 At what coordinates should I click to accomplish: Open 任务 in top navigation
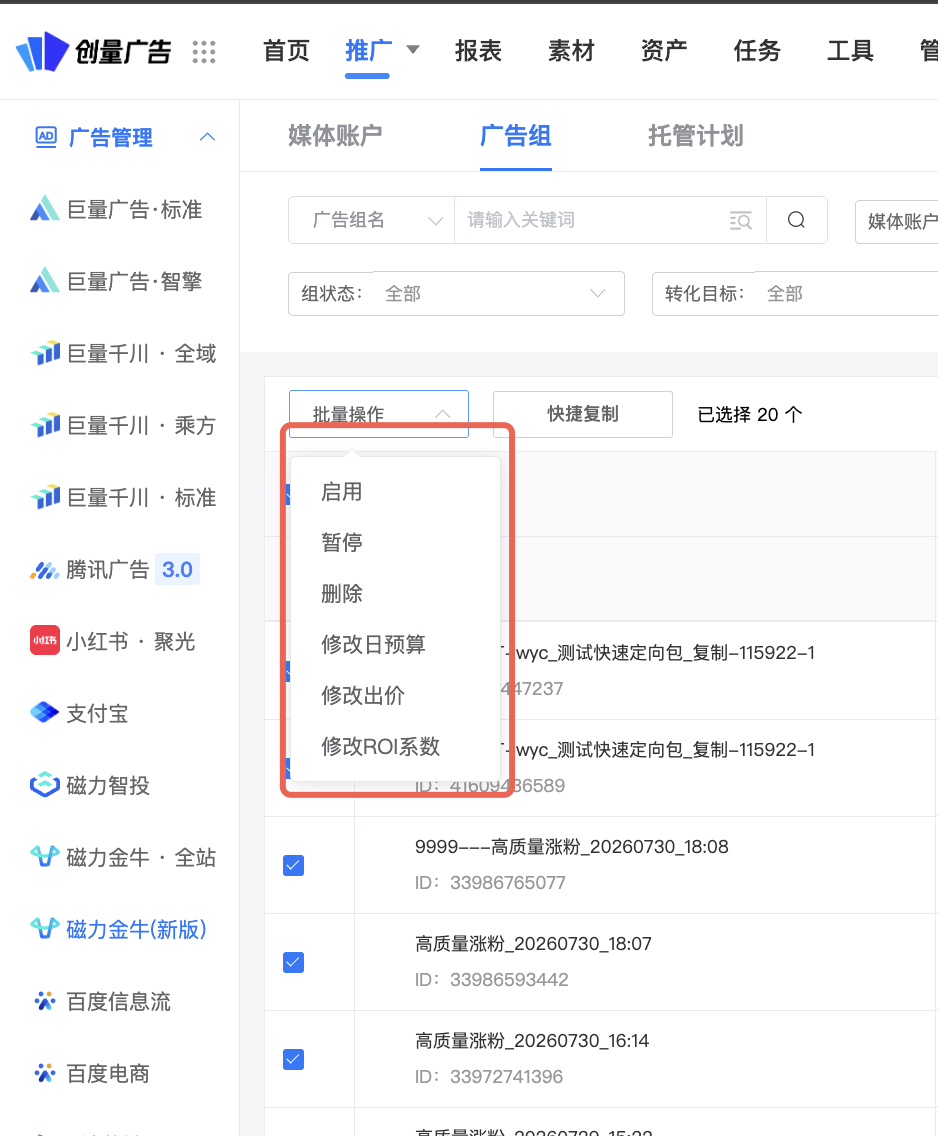click(757, 51)
